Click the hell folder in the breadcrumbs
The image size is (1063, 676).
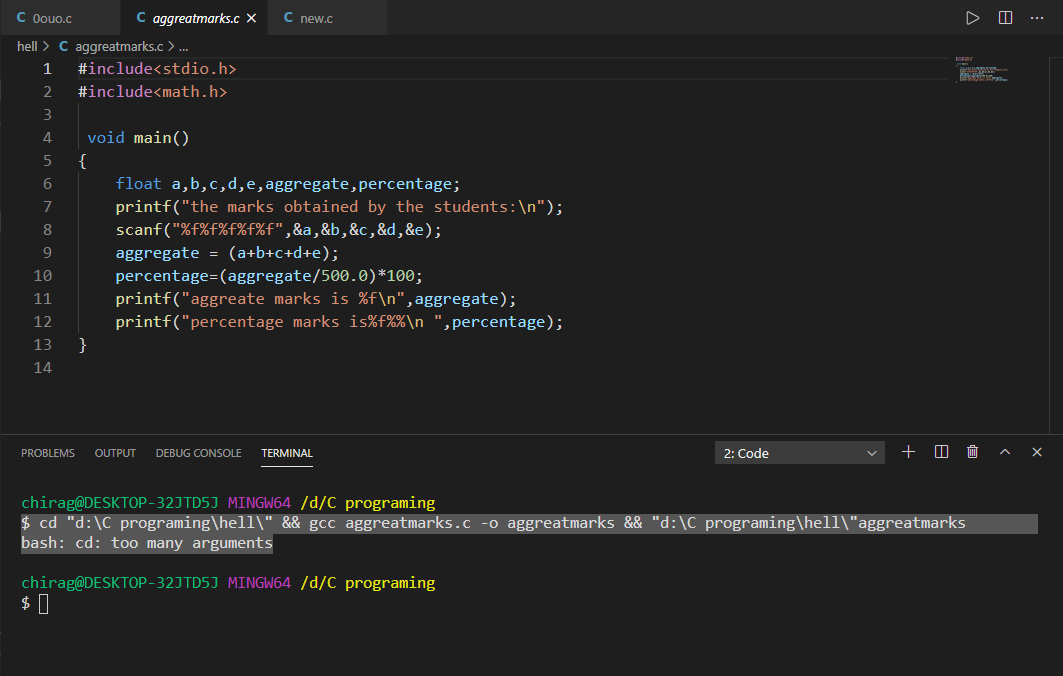coord(27,45)
